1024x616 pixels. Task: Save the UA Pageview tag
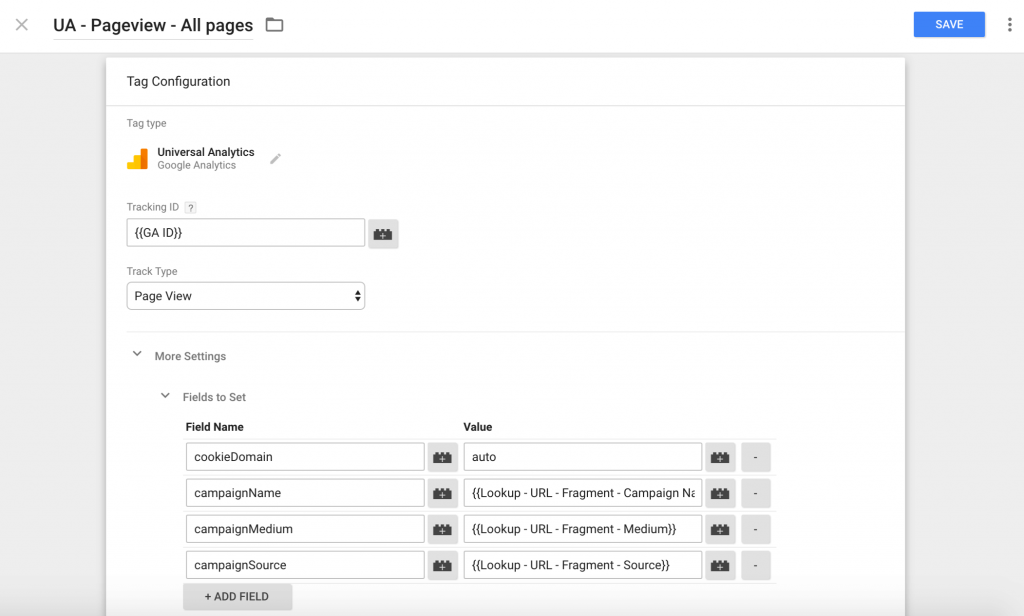click(948, 24)
